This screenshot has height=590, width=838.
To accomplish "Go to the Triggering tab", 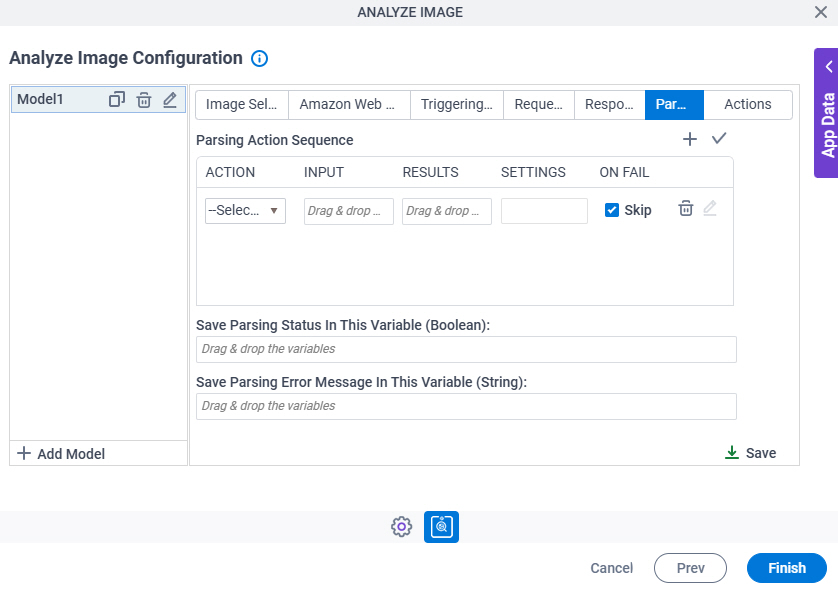I will 456,104.
